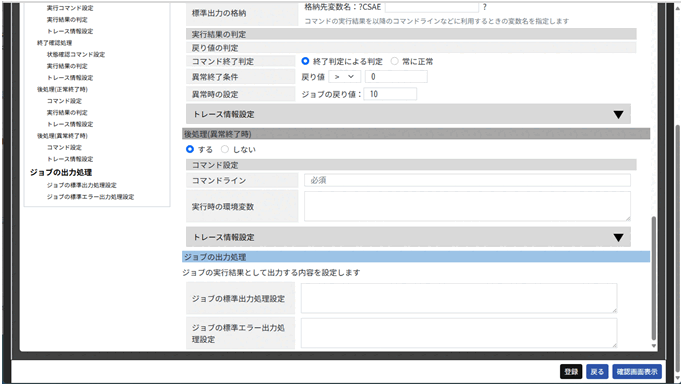
Task: Click the 異常終了条件 row label
Action: point(241,77)
